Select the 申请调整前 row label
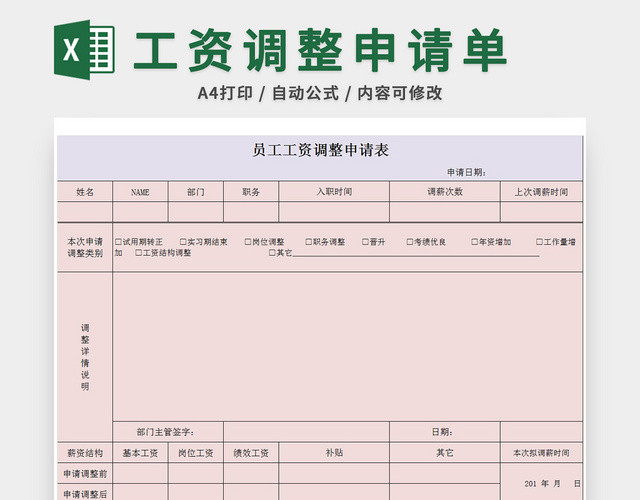Viewport: 640px width, 500px height. tap(85, 473)
